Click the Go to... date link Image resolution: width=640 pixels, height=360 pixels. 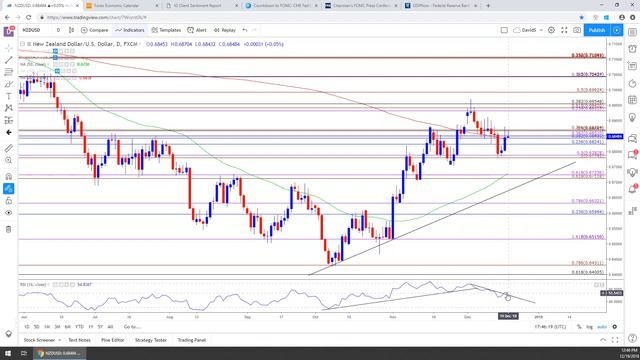[132, 327]
